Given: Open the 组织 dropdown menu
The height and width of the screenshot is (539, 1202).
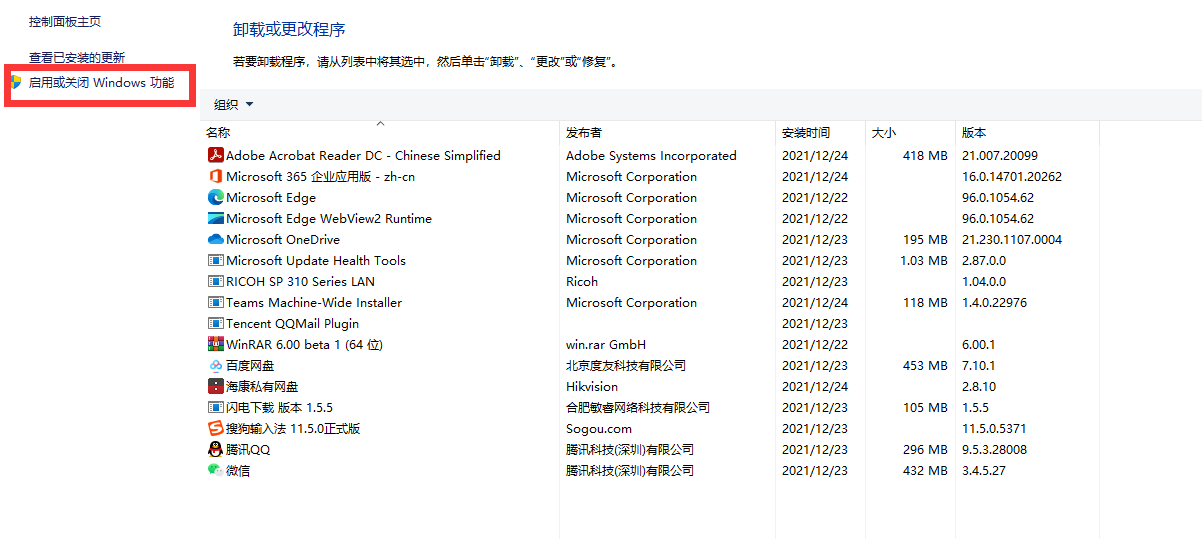Looking at the screenshot, I should (x=234, y=104).
